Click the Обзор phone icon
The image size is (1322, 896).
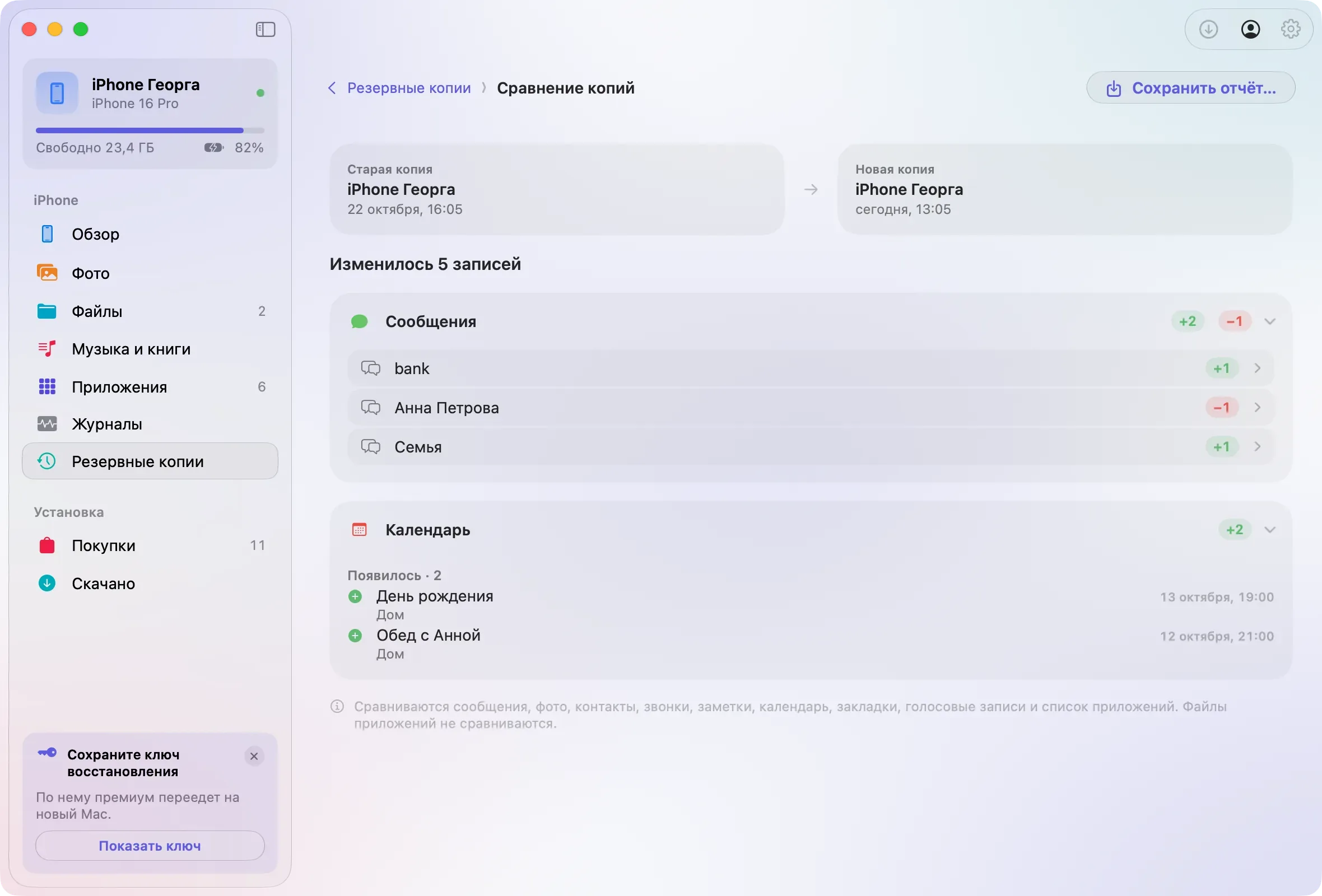(47, 234)
